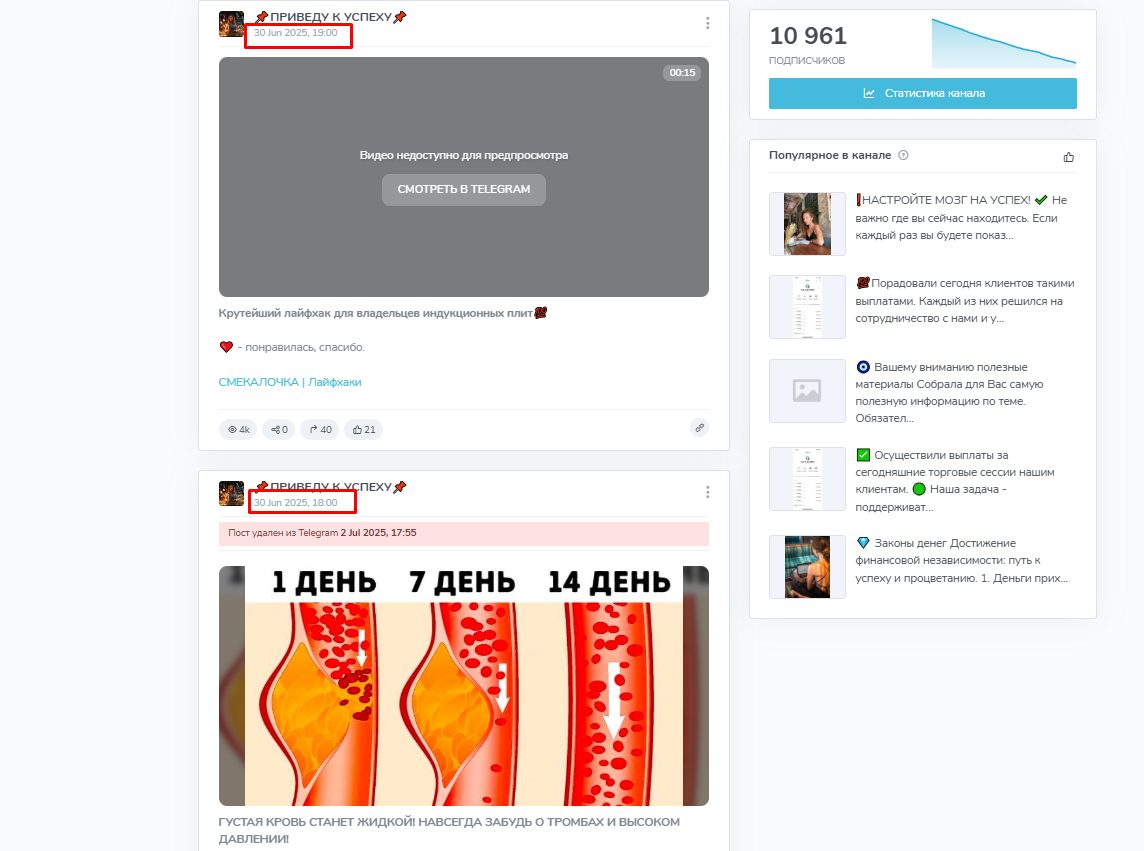Click the placeholder image of the Вашему вниманию post
This screenshot has height=851, width=1144.
point(807,390)
